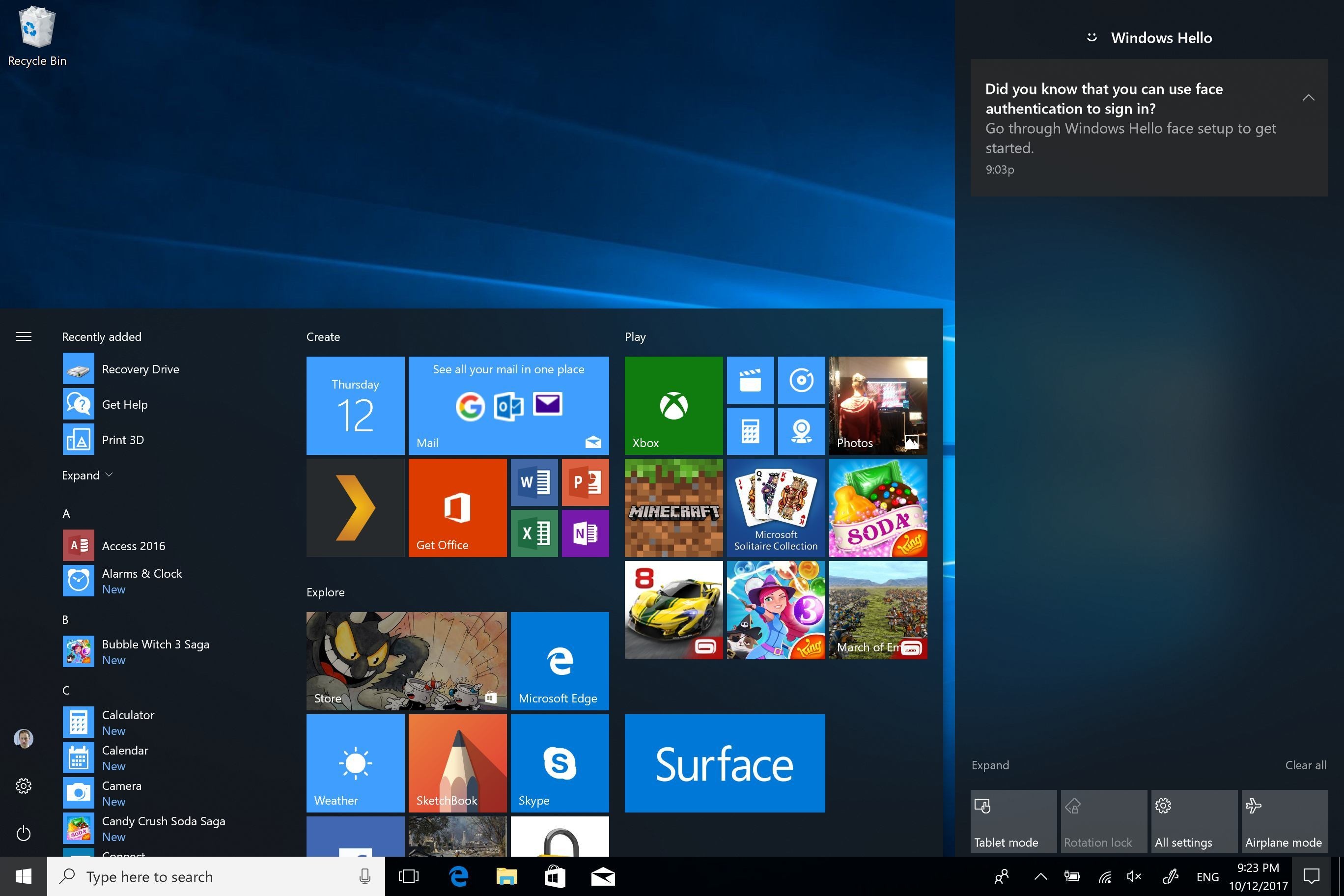This screenshot has height=896, width=1344.
Task: Open File Explorer on the taskbar
Action: [x=506, y=876]
